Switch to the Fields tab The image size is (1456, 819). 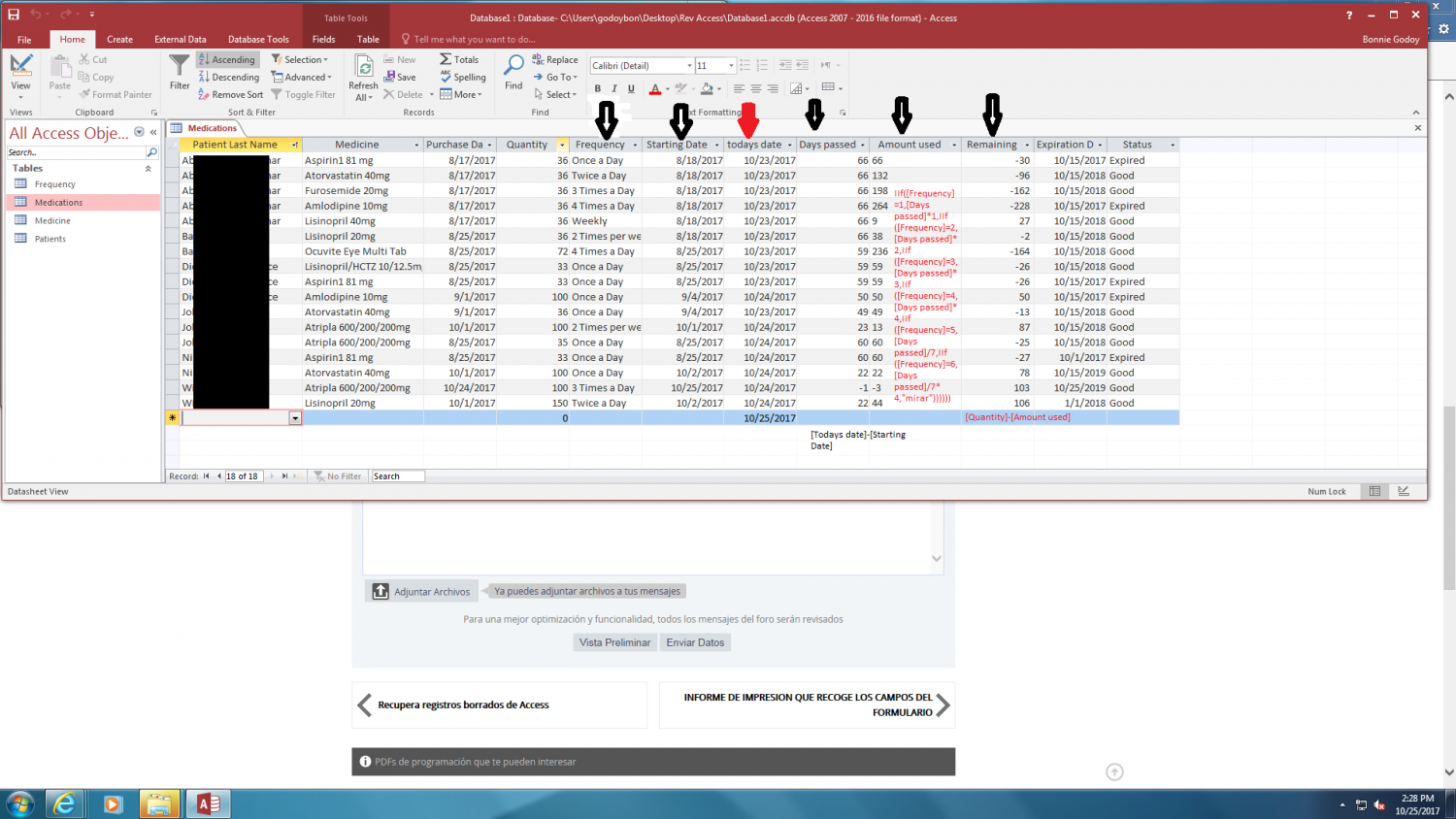click(323, 40)
